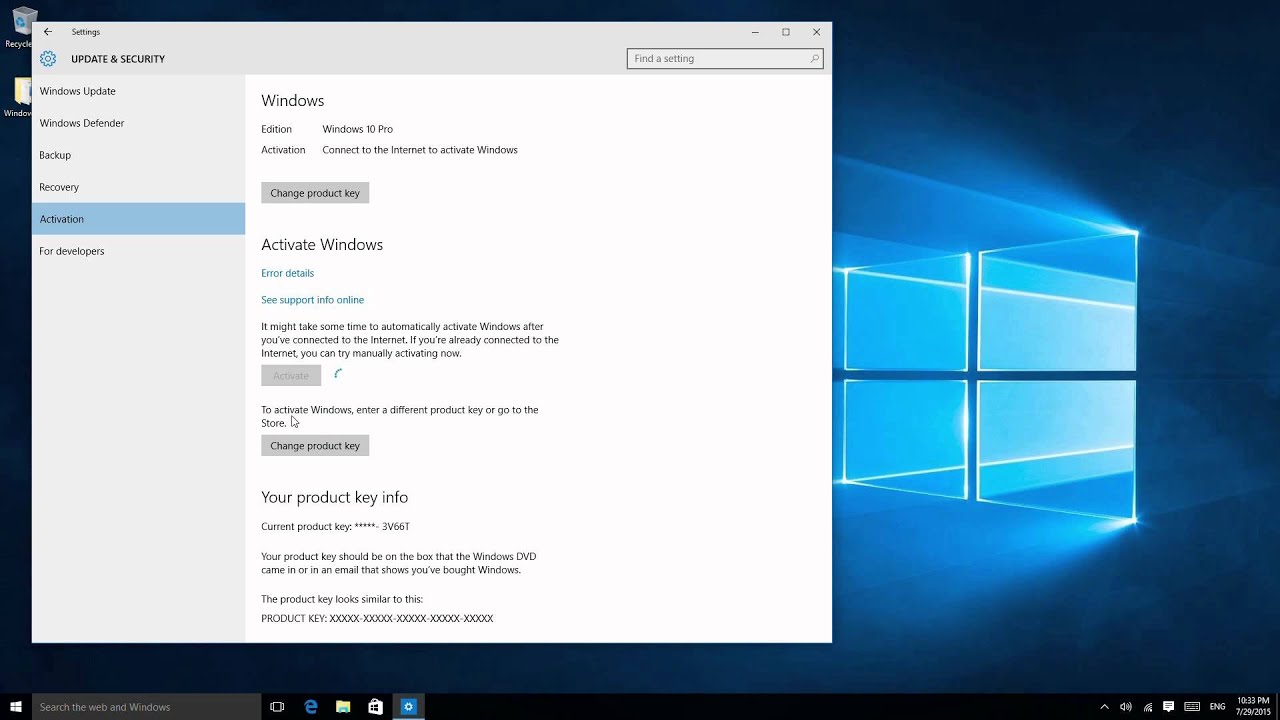Click the search magnifier in Find a setting
1280x720 pixels.
click(814, 59)
